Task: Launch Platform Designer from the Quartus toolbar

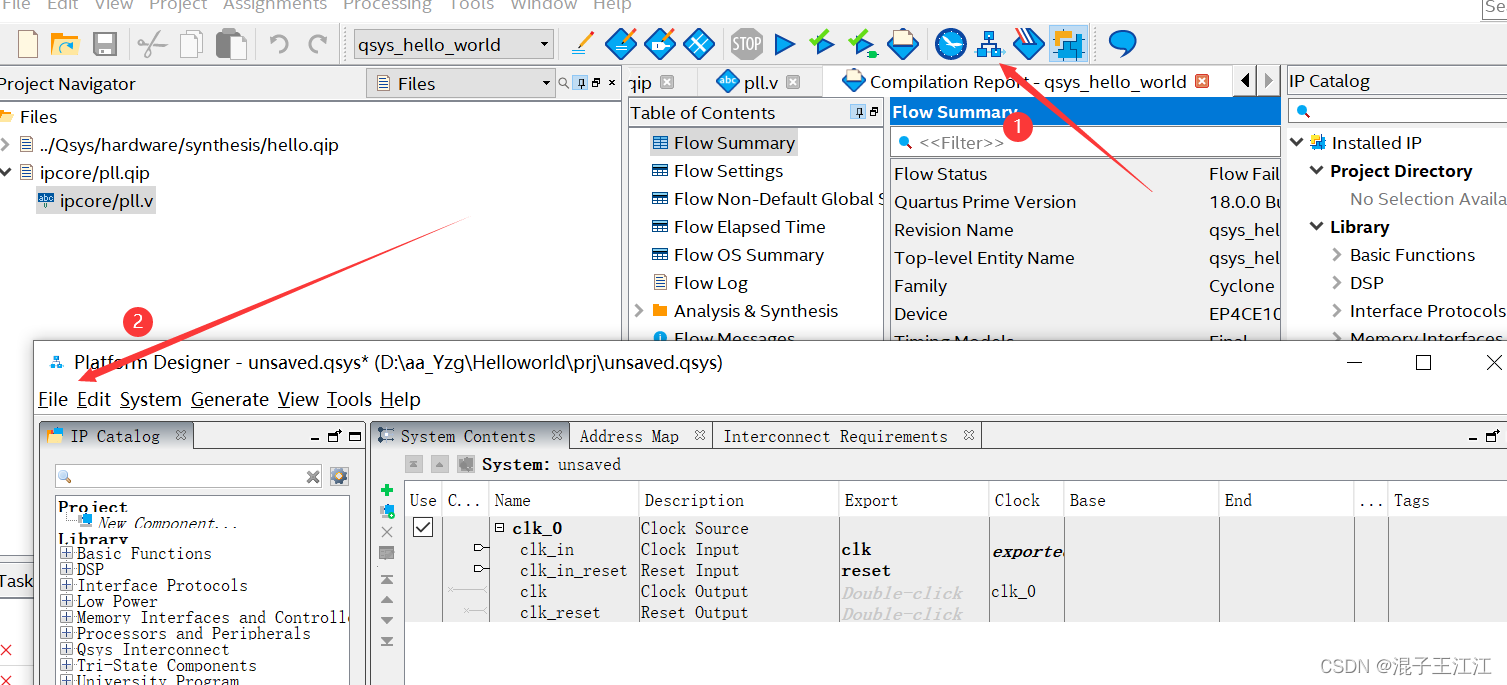Action: [989, 44]
